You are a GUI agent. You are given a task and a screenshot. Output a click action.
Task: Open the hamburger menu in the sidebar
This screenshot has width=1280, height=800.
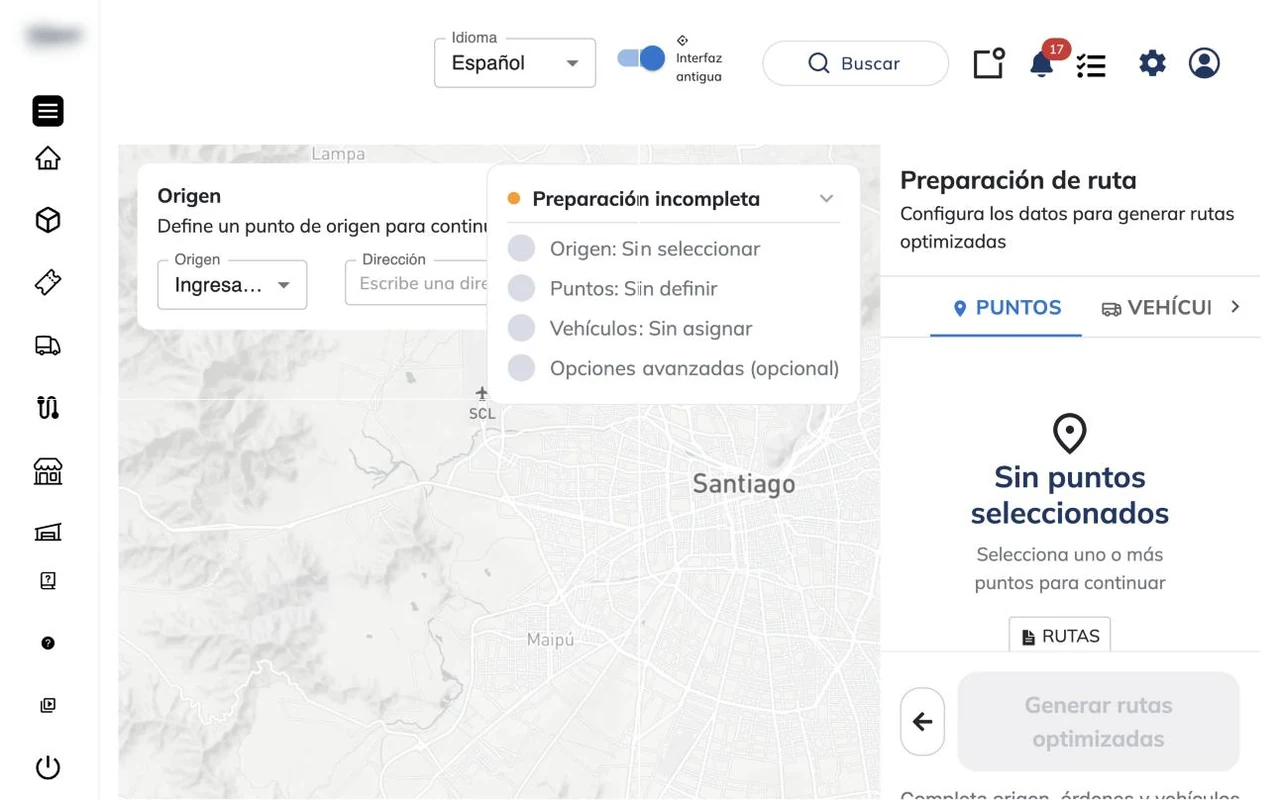tap(48, 111)
